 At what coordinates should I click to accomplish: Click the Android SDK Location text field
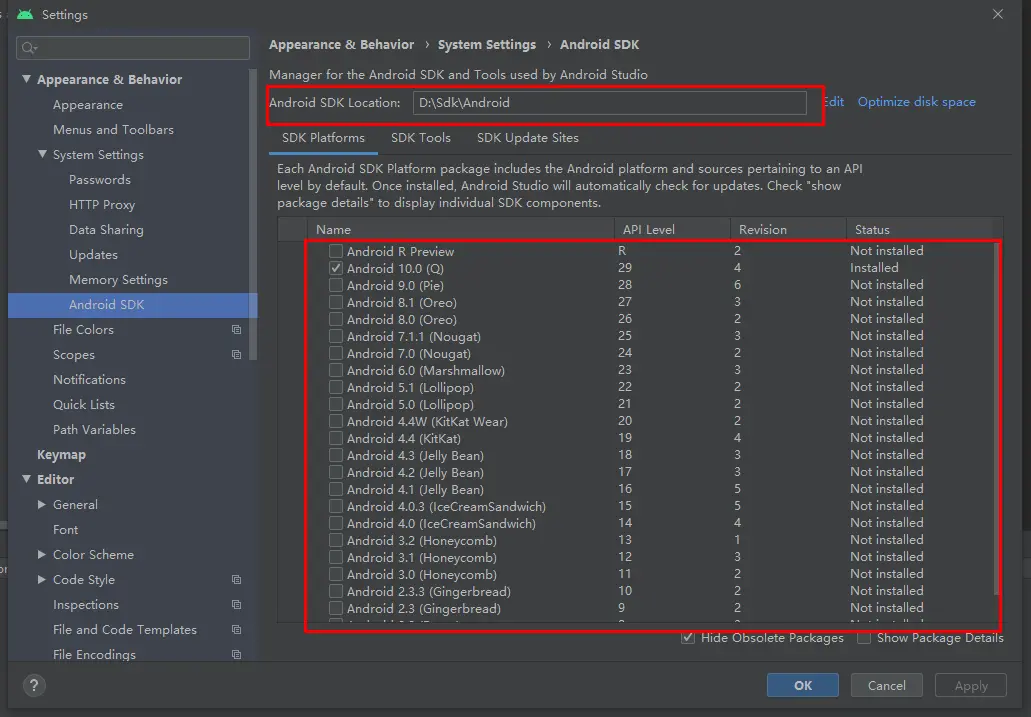610,103
